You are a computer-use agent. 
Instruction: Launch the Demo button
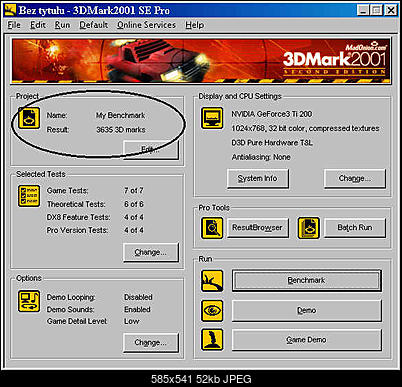click(x=307, y=310)
